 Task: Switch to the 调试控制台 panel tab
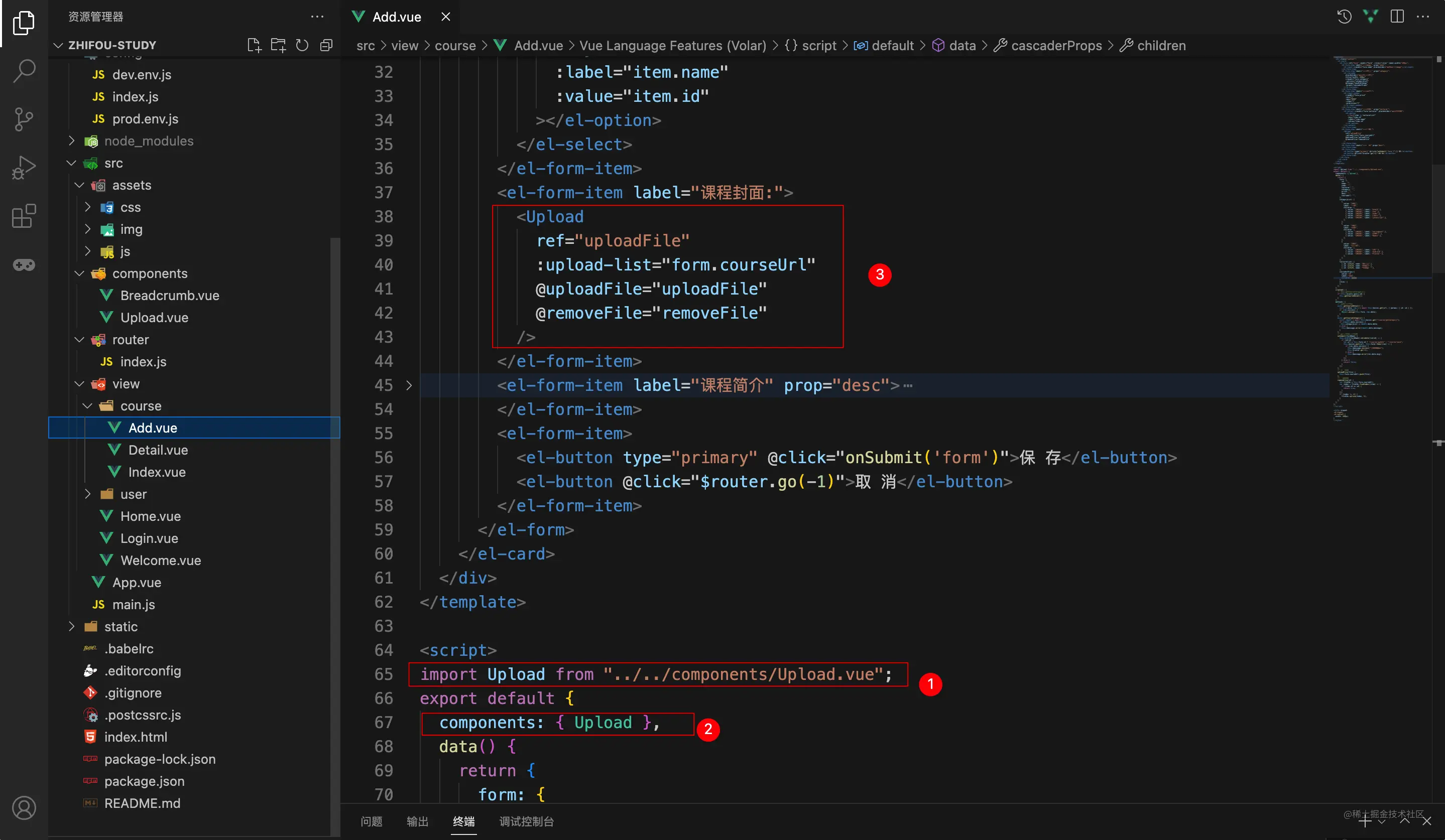pos(526,821)
